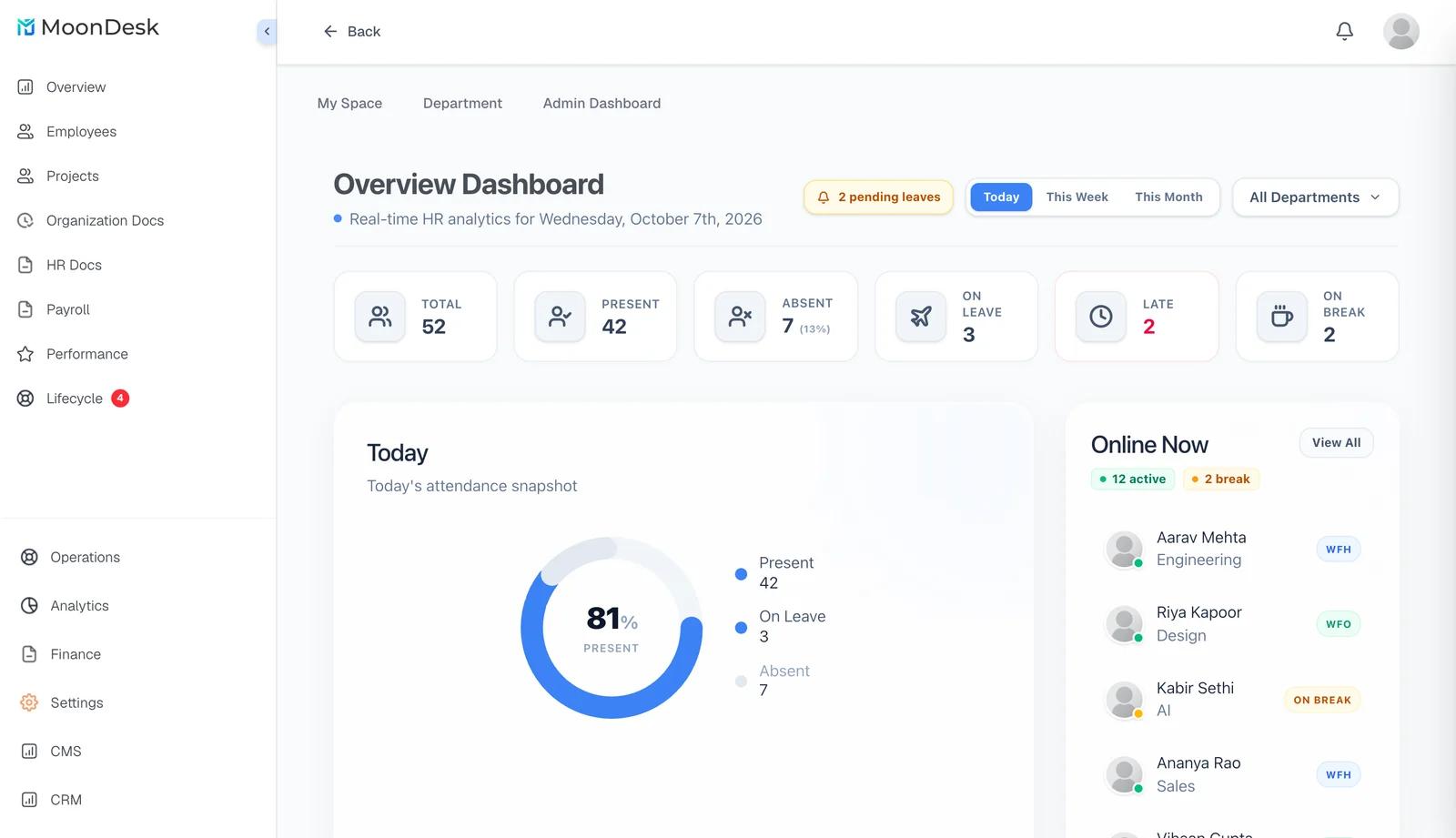Viewport: 1456px width, 838px height.
Task: Click Aarav Mehta's avatar
Action: click(1124, 550)
